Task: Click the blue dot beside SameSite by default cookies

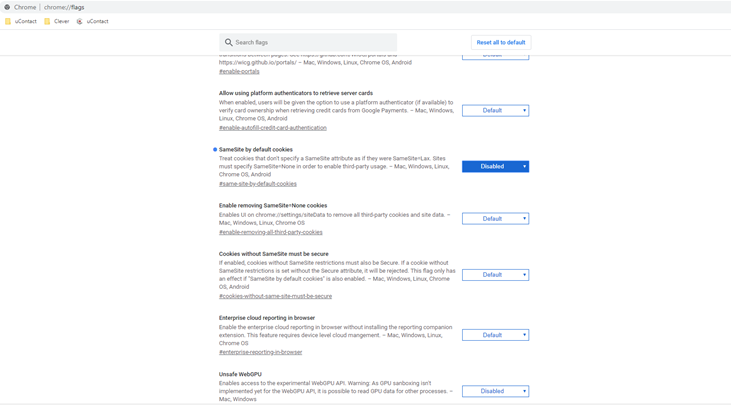Action: click(214, 150)
